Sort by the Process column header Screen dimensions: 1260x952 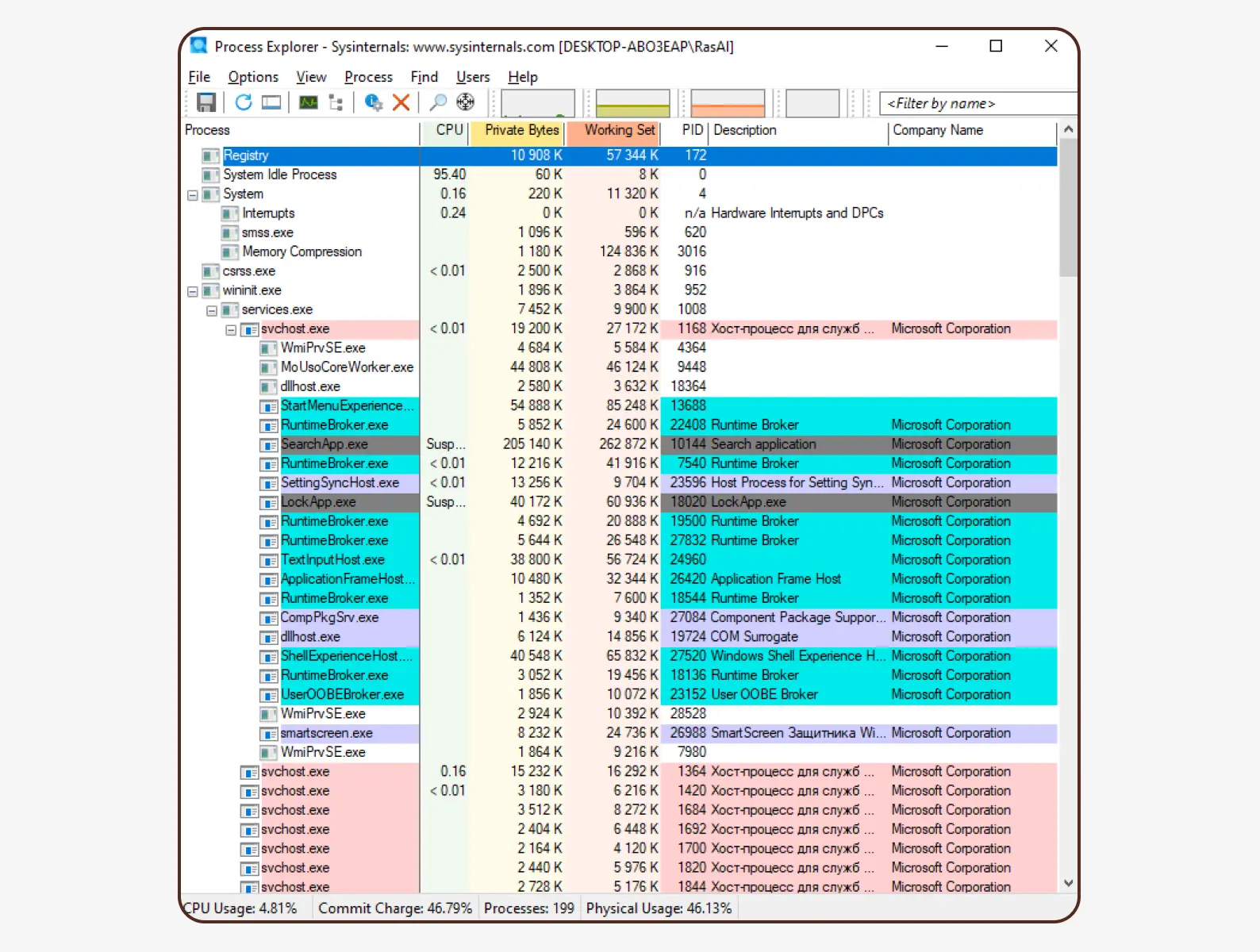(x=301, y=130)
